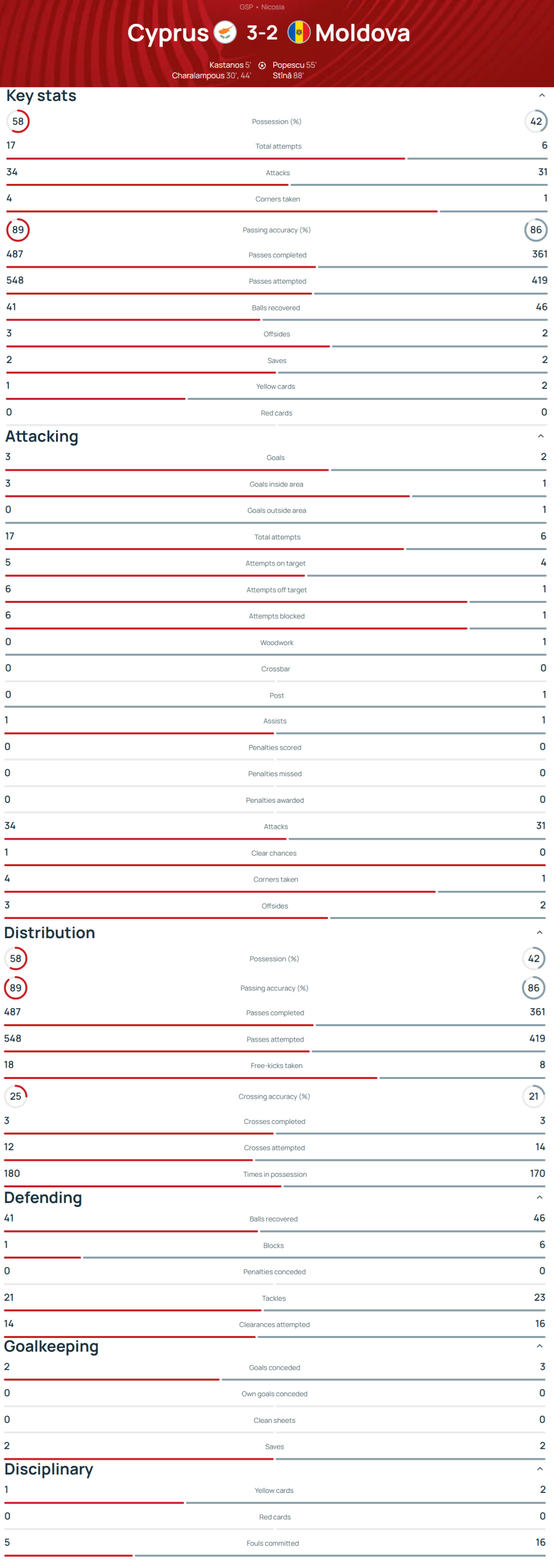Click the 3-2 match score
Image resolution: width=554 pixels, height=1568 pixels.
(x=262, y=33)
